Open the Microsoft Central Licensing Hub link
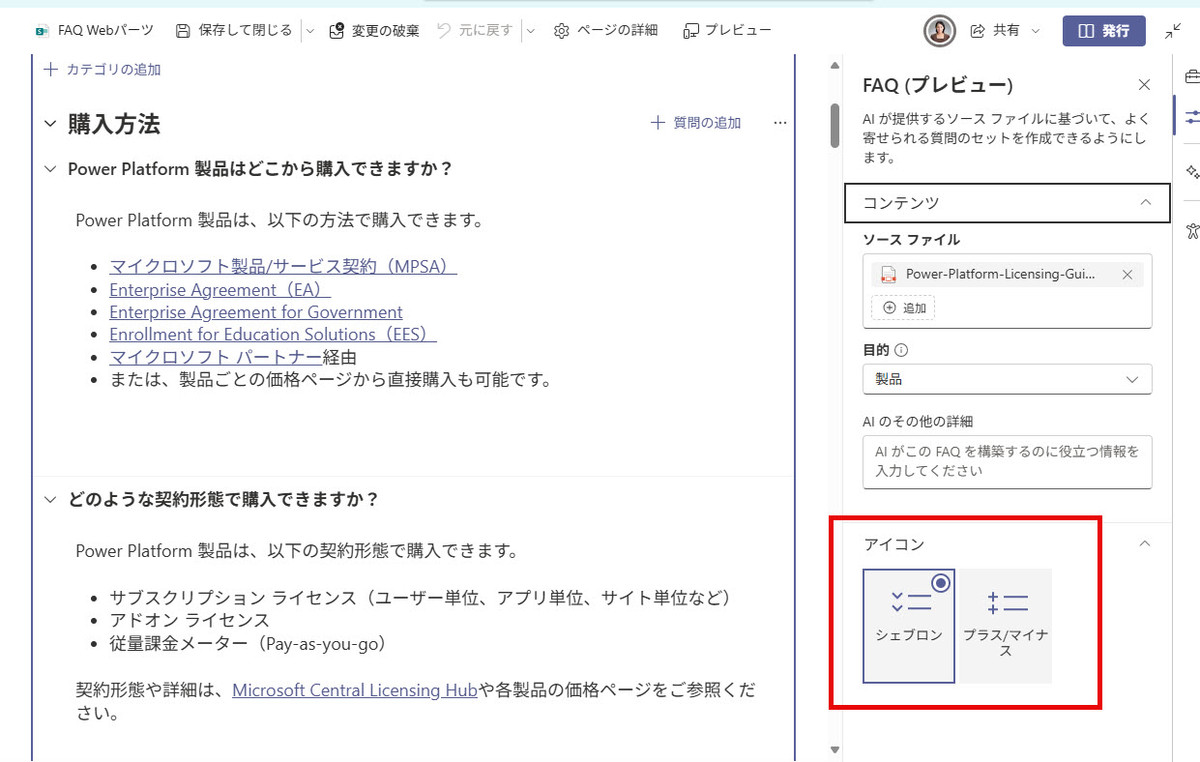The image size is (1200, 762). 355,690
